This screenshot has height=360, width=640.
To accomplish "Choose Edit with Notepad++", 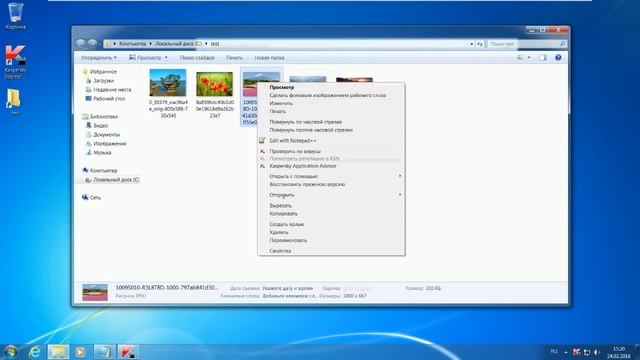I will tap(331, 140).
